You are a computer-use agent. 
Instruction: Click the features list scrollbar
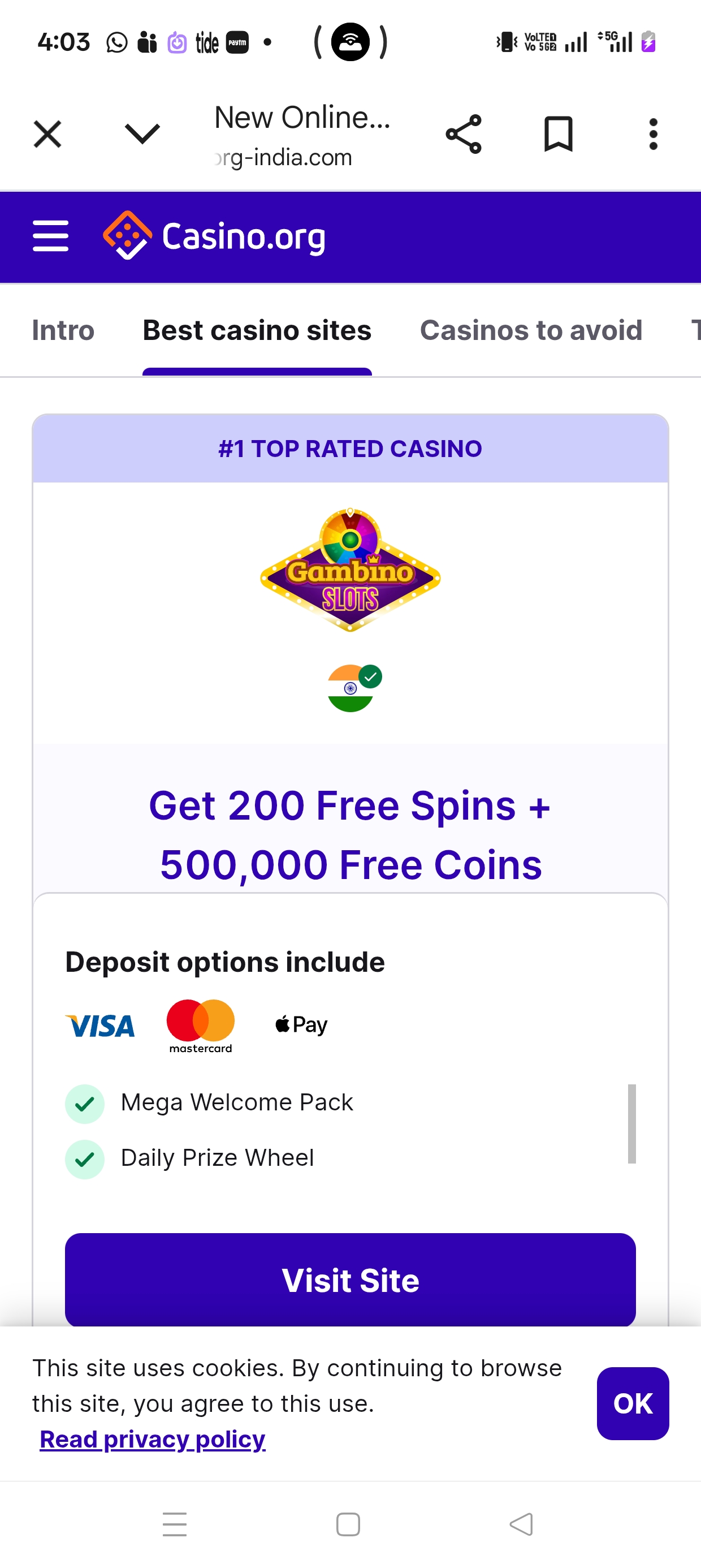click(x=631, y=1123)
